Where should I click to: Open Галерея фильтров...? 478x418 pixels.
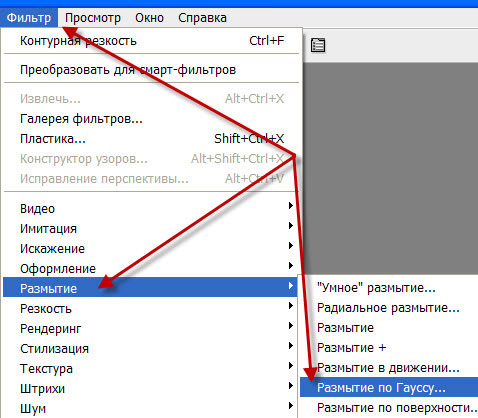(x=152, y=119)
